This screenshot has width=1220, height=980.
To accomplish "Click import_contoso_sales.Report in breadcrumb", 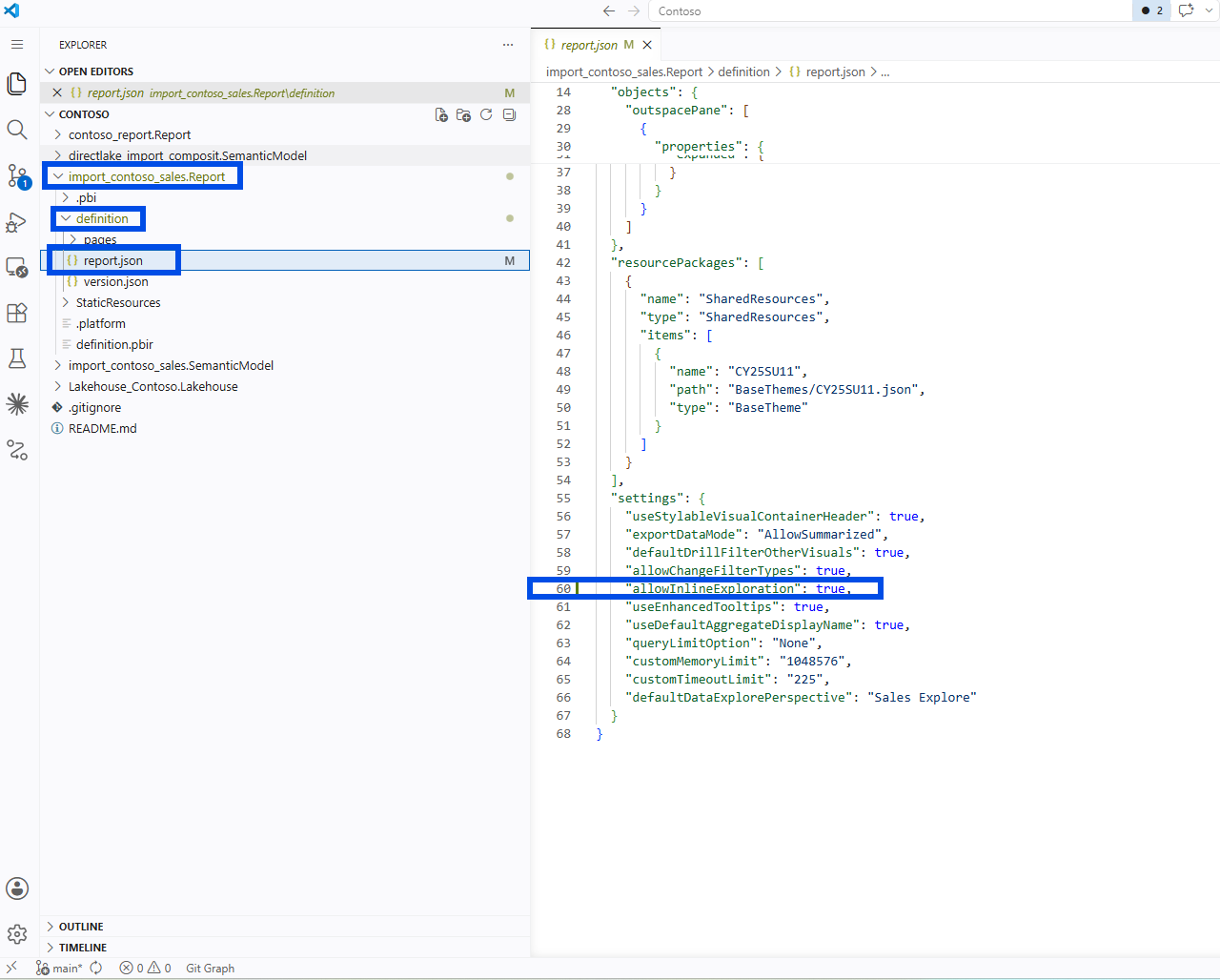I will coord(624,71).
